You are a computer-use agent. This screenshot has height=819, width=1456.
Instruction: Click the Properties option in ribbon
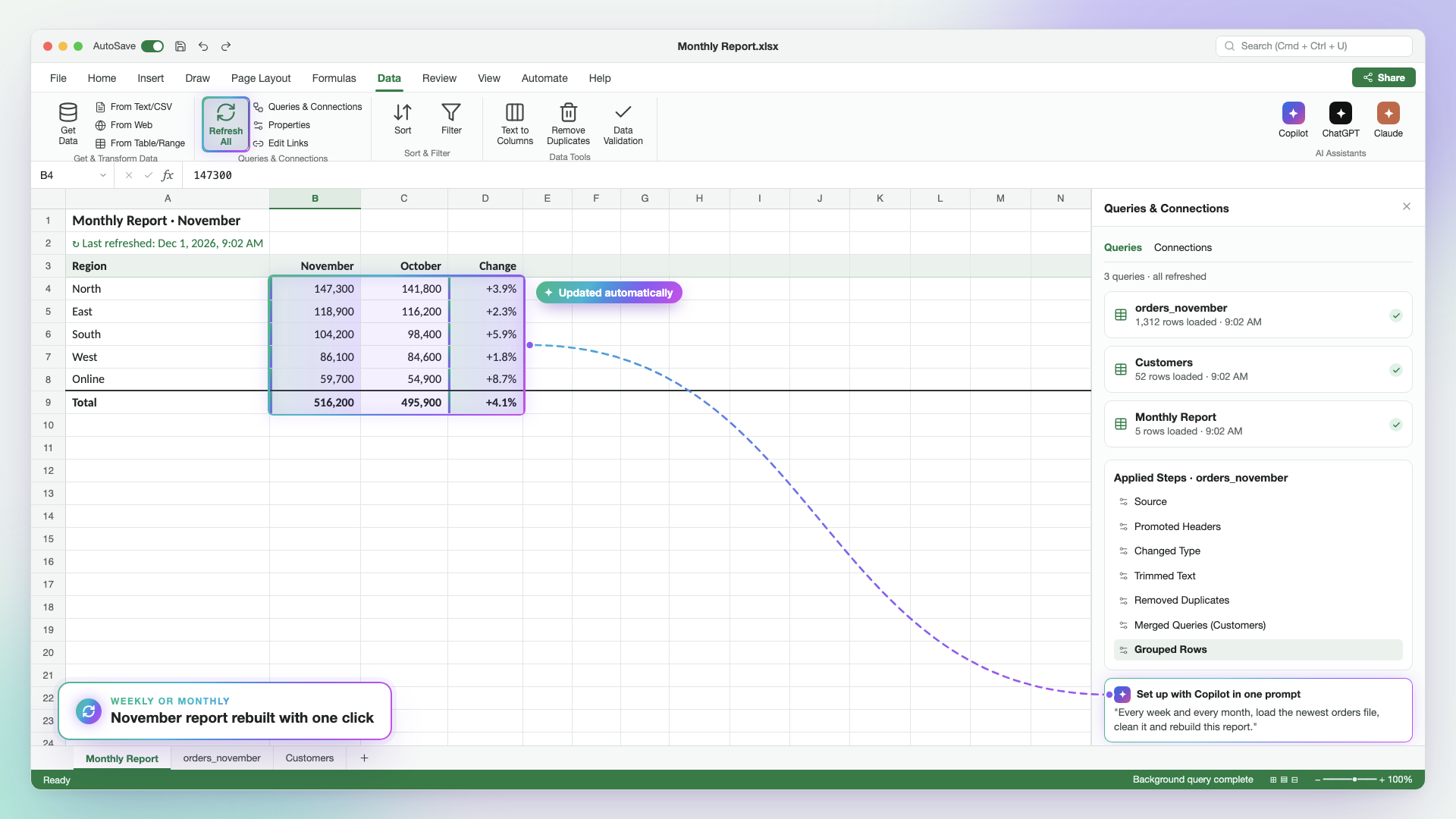(281, 125)
